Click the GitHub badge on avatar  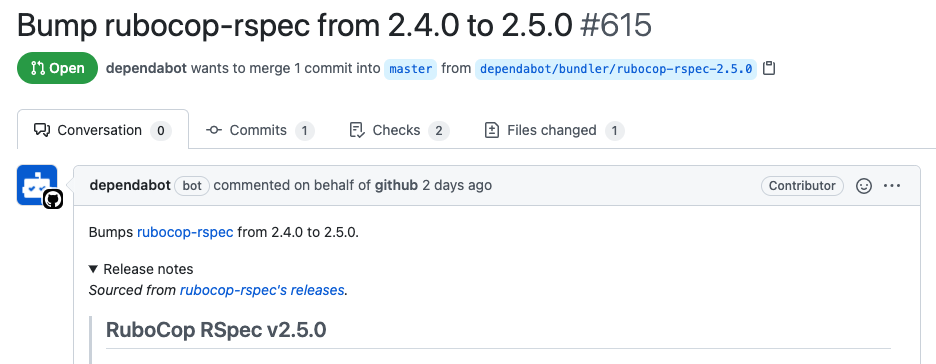coord(53,200)
